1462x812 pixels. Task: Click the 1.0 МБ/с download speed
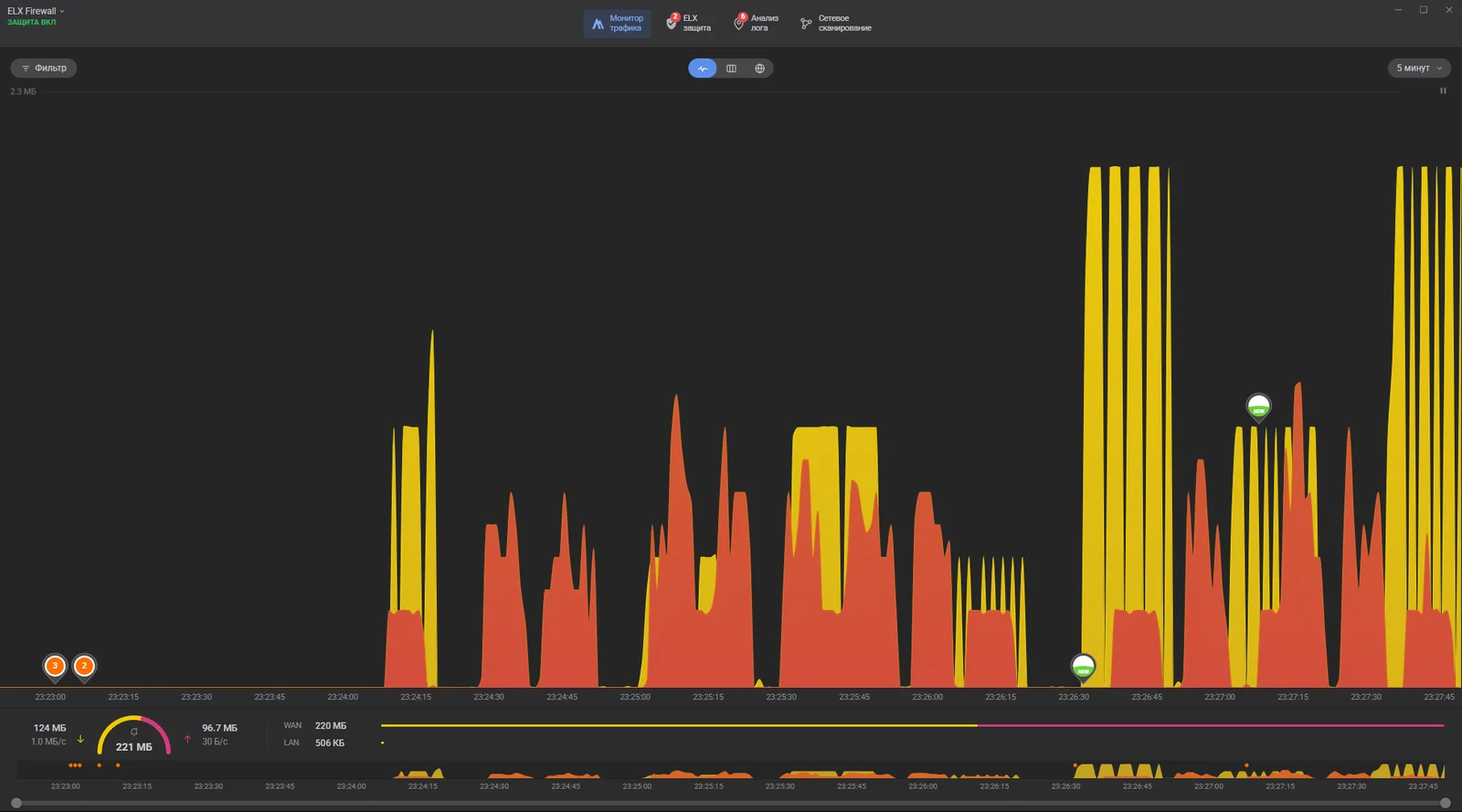48,742
